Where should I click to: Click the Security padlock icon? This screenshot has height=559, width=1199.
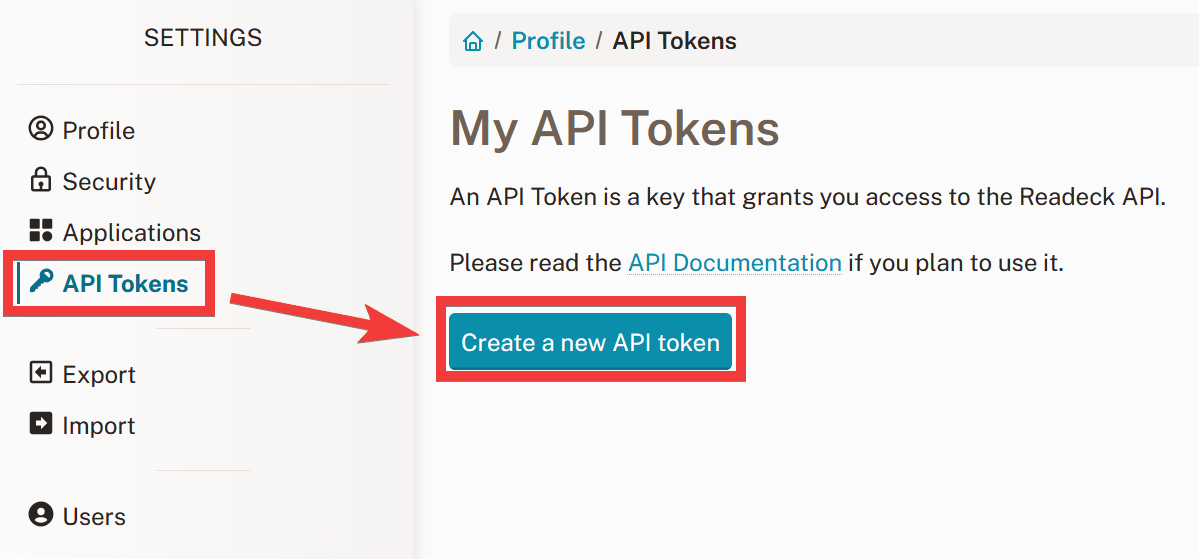click(x=41, y=181)
